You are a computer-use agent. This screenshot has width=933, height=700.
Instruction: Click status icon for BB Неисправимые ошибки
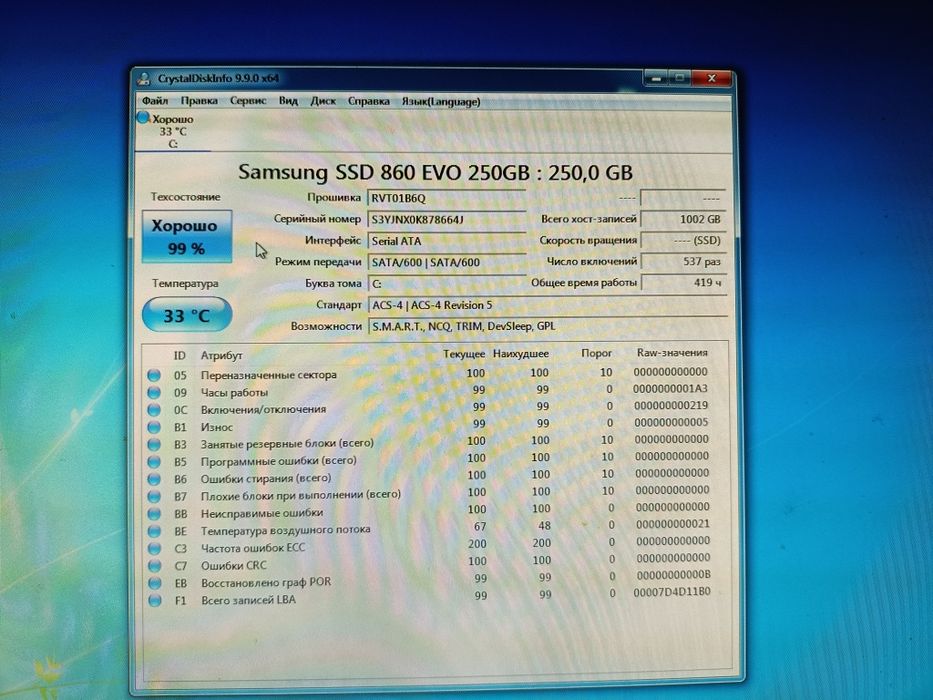tap(154, 513)
